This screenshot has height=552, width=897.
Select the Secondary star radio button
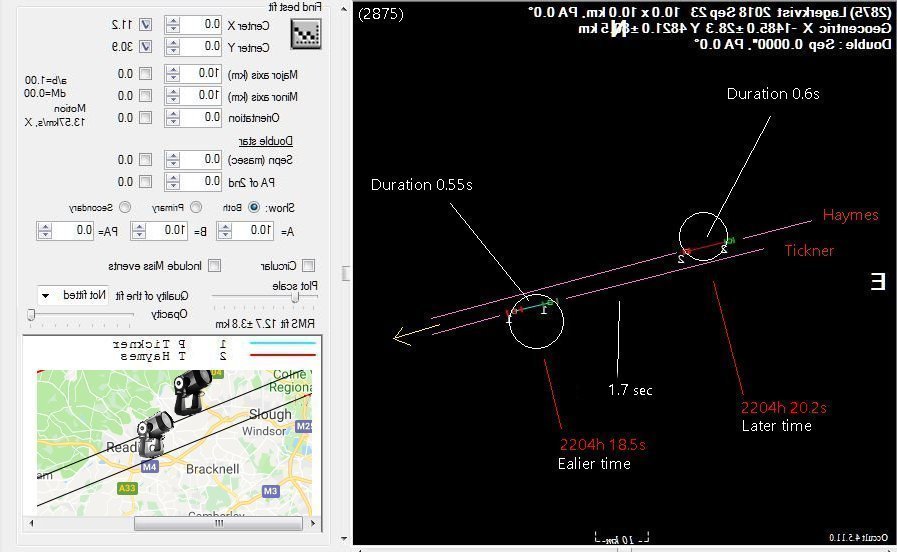coord(125,207)
